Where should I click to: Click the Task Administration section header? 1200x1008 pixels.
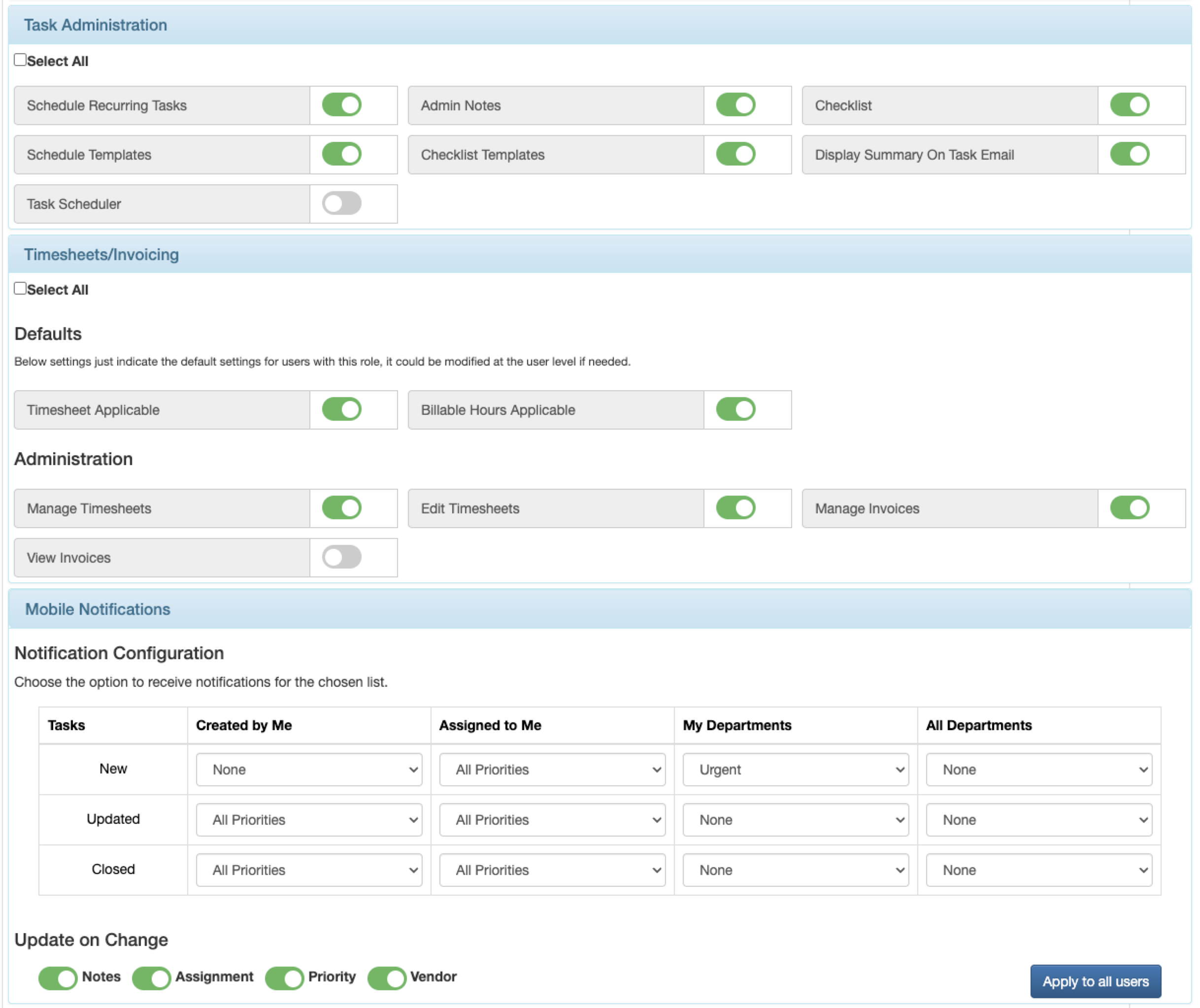[96, 25]
